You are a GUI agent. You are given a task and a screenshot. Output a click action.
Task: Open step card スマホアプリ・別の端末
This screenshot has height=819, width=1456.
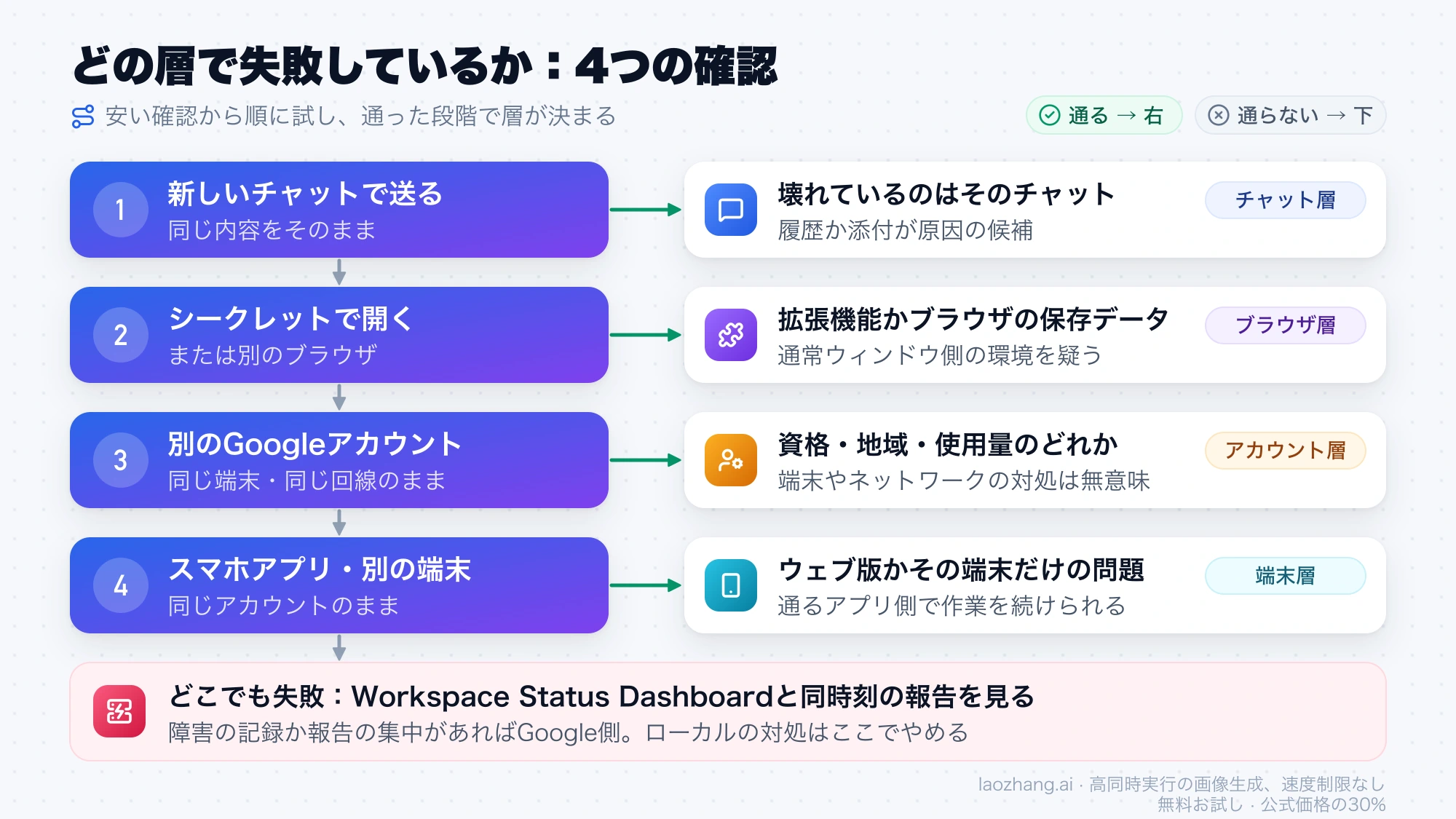[x=339, y=585]
